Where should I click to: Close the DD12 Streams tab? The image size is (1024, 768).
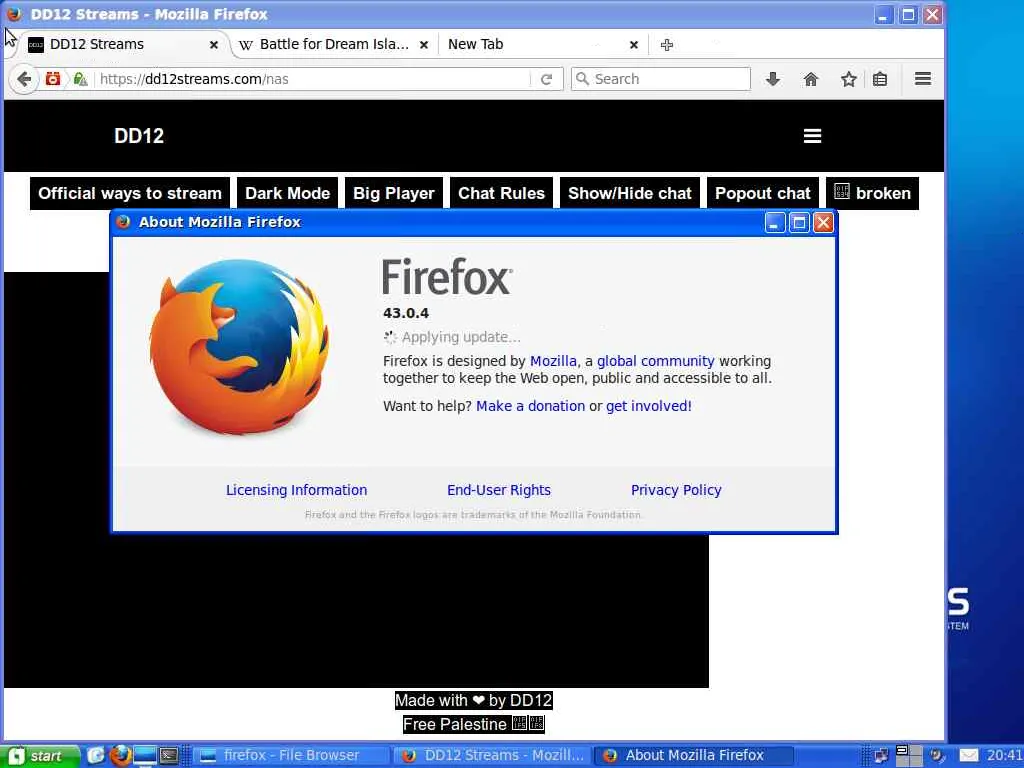[214, 45]
